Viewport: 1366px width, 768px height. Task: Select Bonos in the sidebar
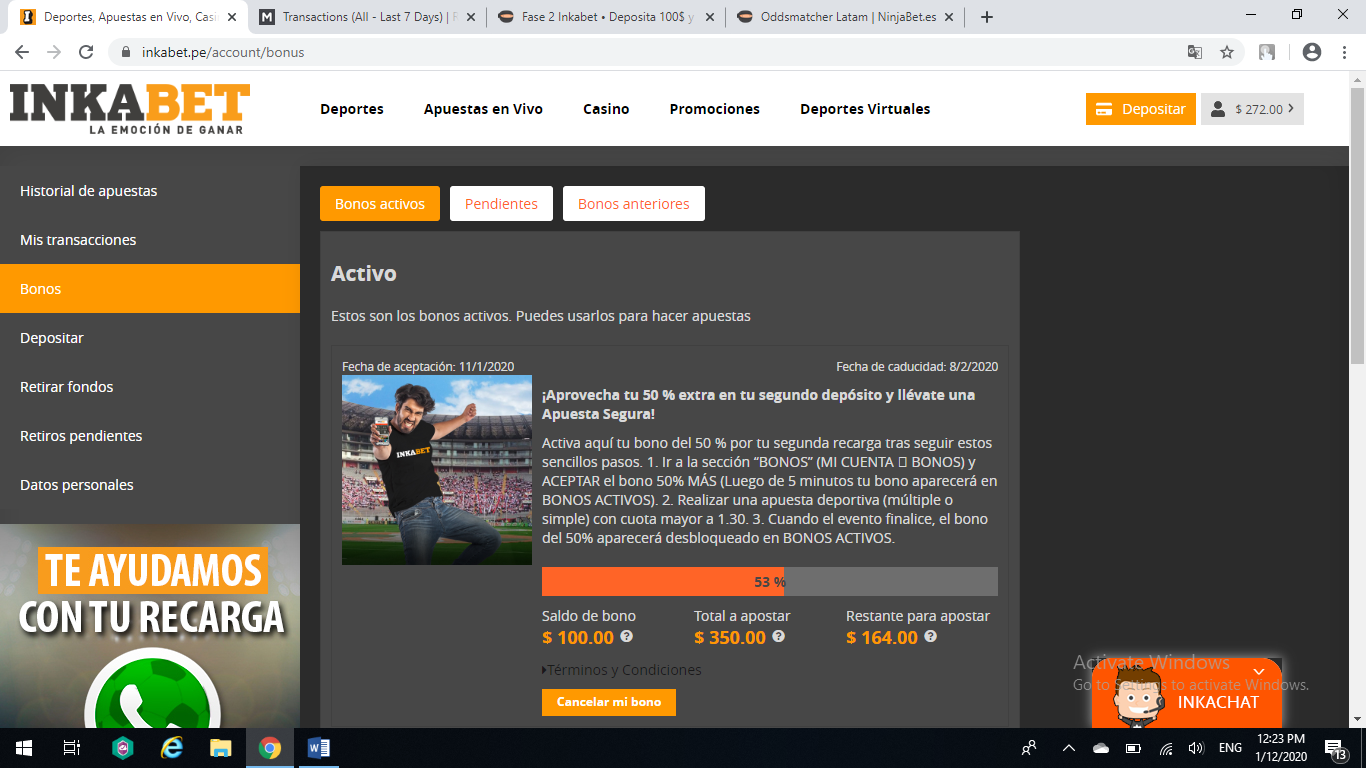(x=150, y=289)
